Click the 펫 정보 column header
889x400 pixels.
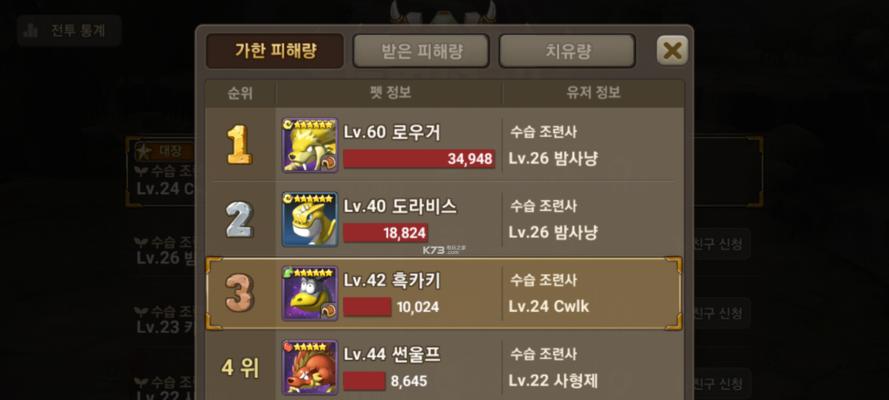tap(390, 93)
